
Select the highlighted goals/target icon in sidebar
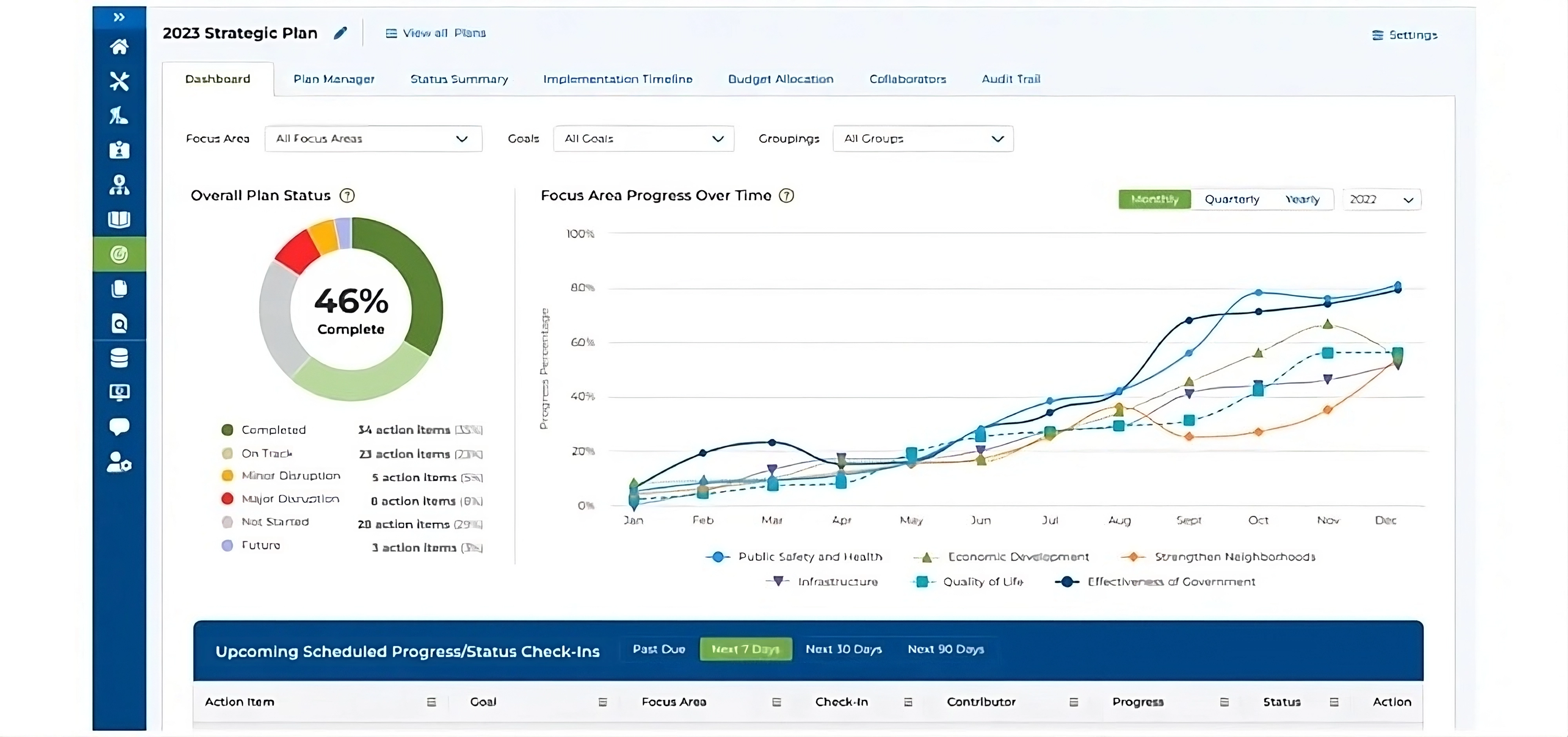[x=119, y=254]
